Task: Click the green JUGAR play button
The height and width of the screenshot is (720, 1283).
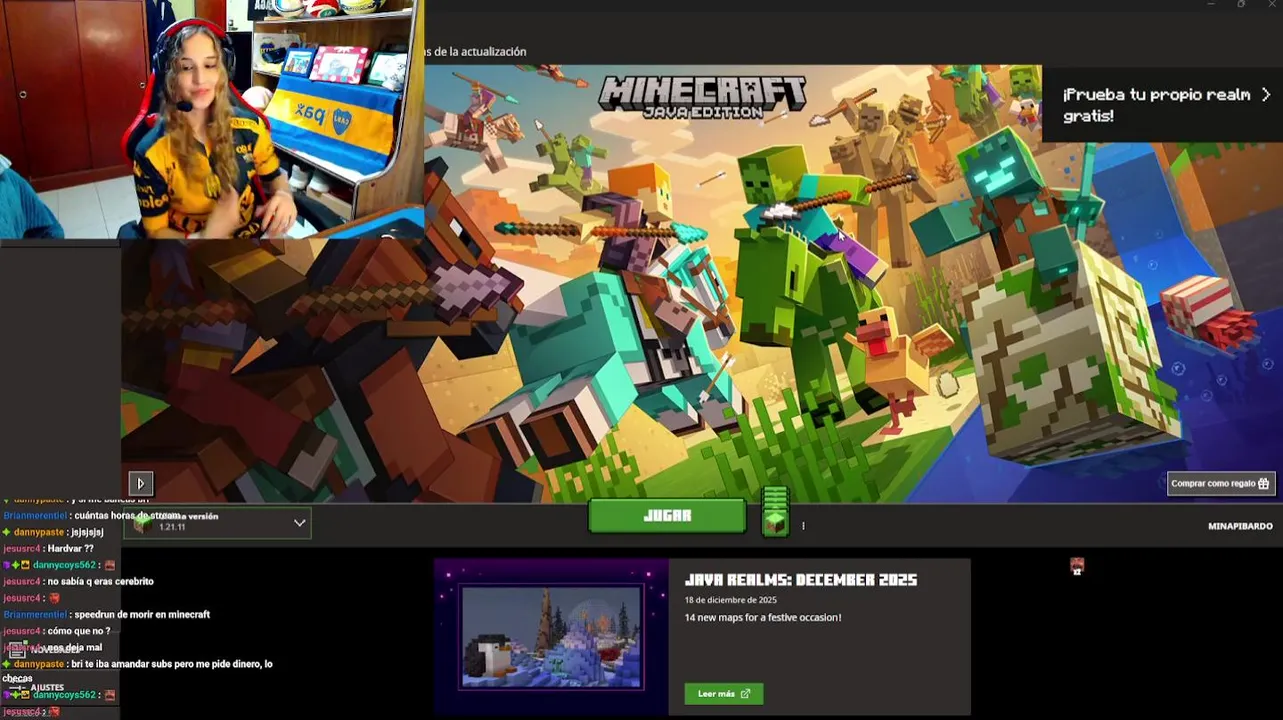Action: [x=667, y=516]
